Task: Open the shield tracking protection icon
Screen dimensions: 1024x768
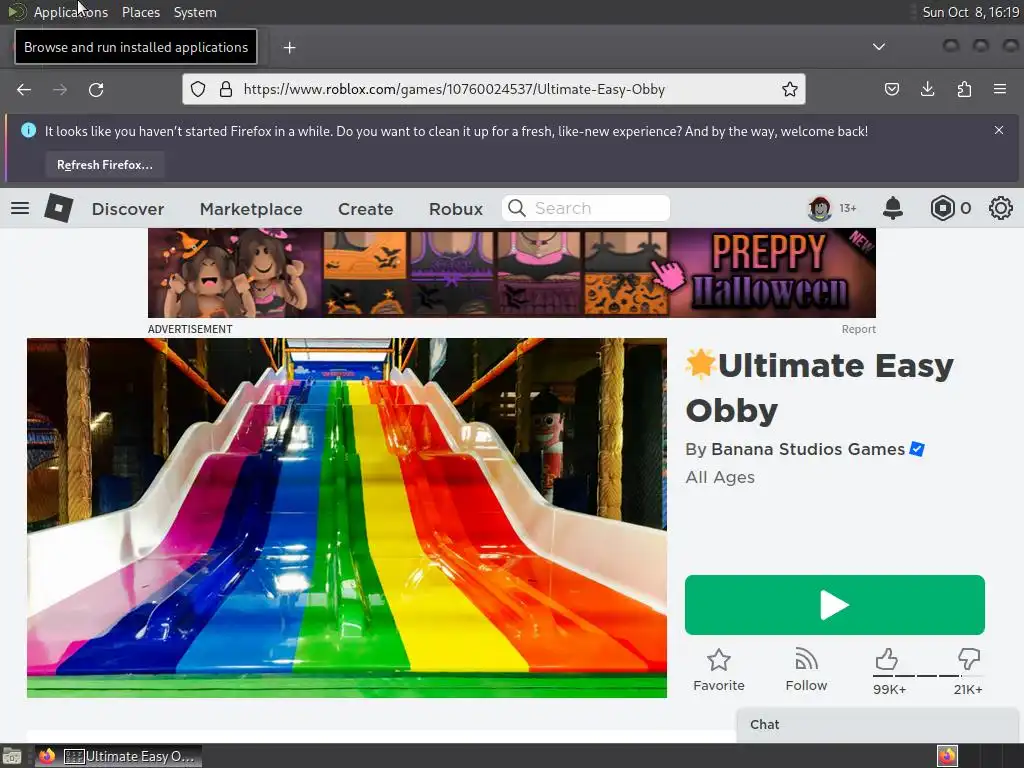Action: tap(198, 89)
